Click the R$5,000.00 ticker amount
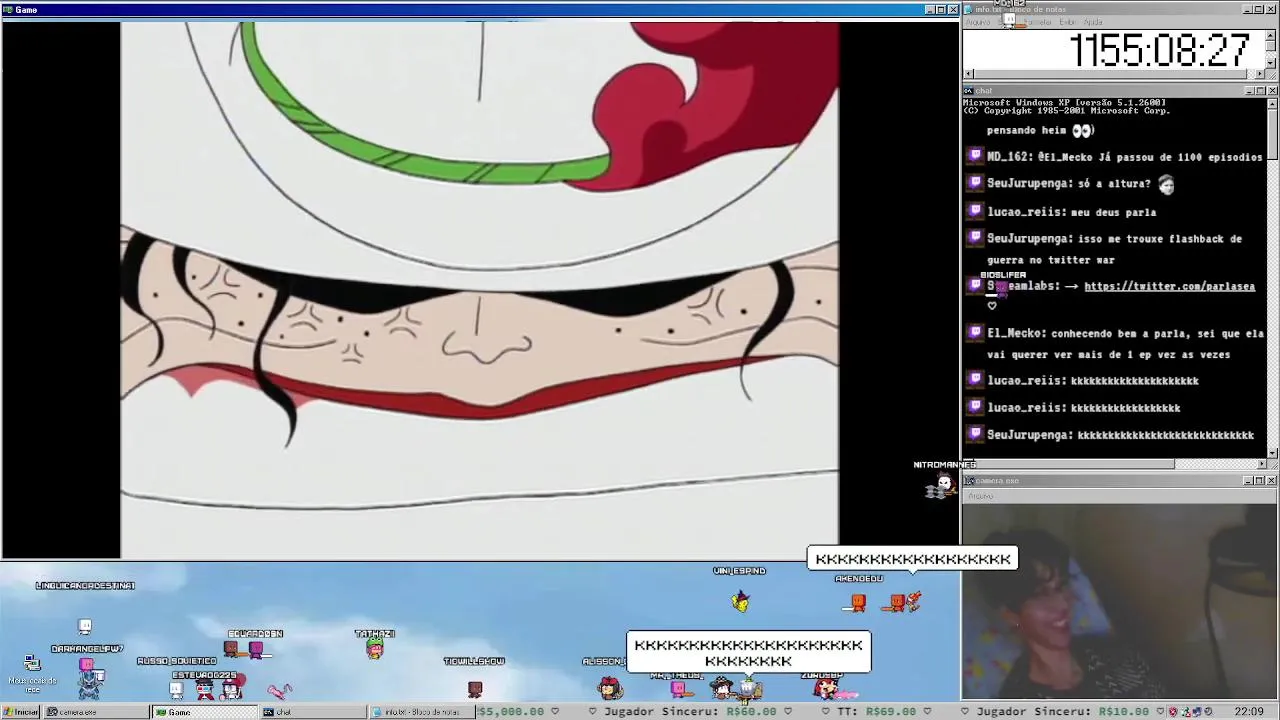This screenshot has width=1280, height=720. click(511, 712)
